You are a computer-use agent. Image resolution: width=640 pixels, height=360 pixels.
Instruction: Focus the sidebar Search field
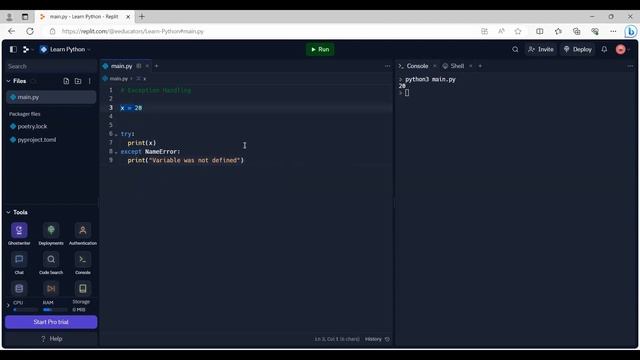[x=51, y=66]
